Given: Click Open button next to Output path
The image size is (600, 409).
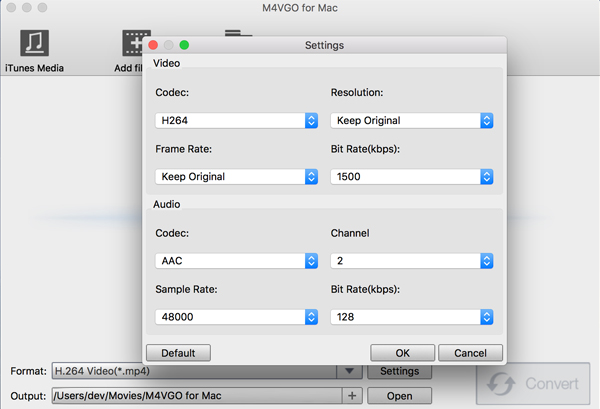Looking at the screenshot, I should 399,396.
